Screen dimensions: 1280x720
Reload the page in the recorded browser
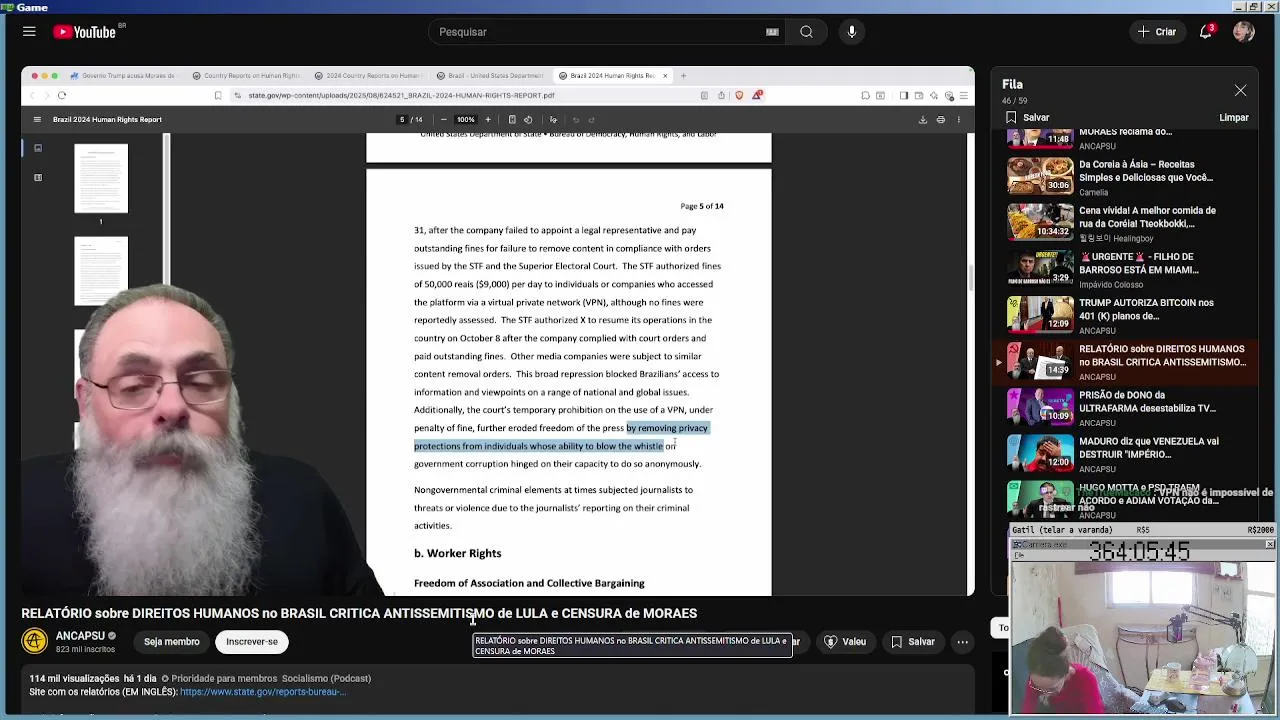62,95
